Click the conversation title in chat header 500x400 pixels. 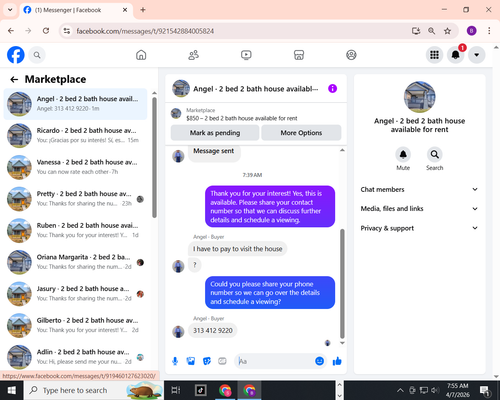coord(256,89)
